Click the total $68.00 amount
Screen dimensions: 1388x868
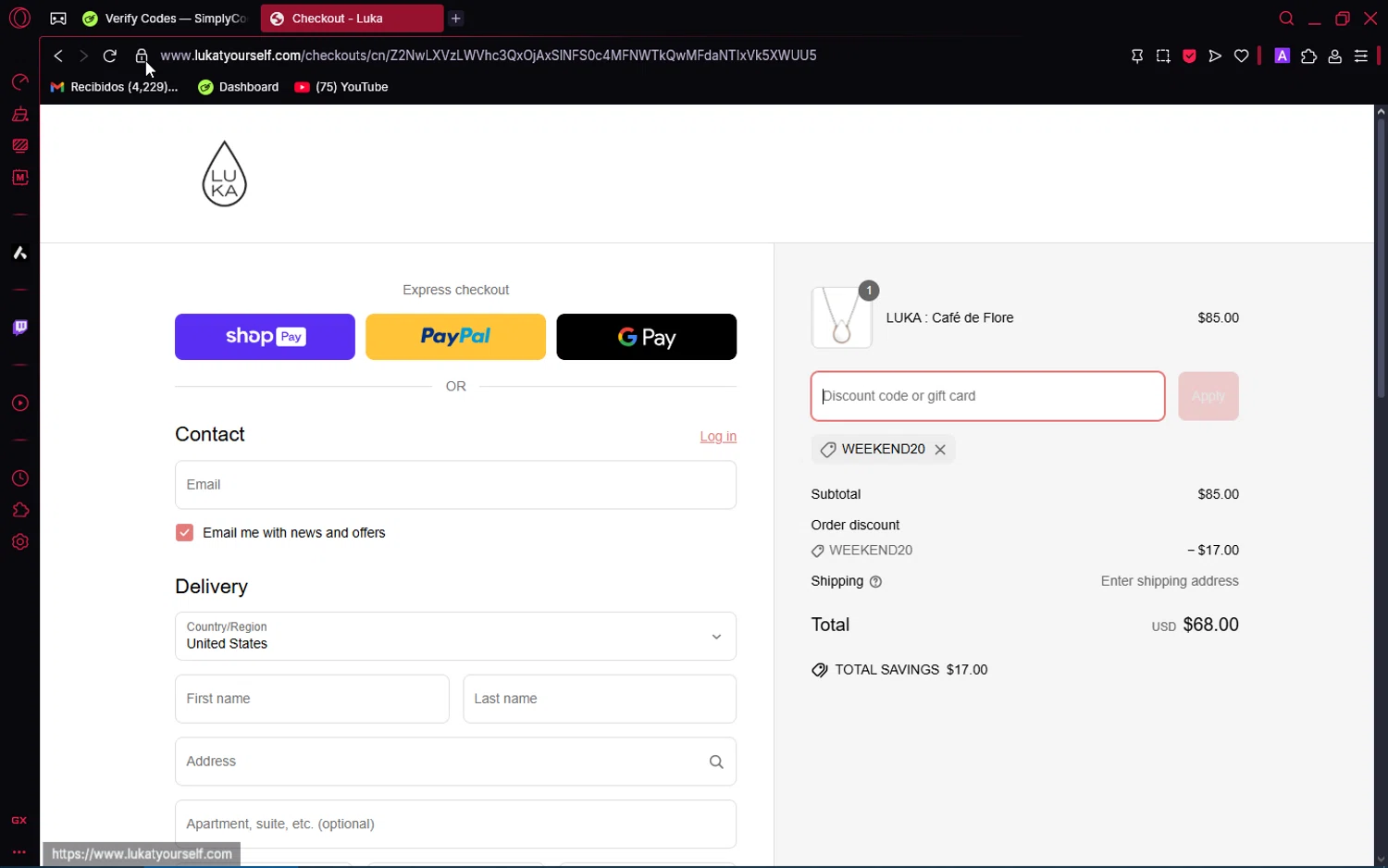coord(1210,625)
